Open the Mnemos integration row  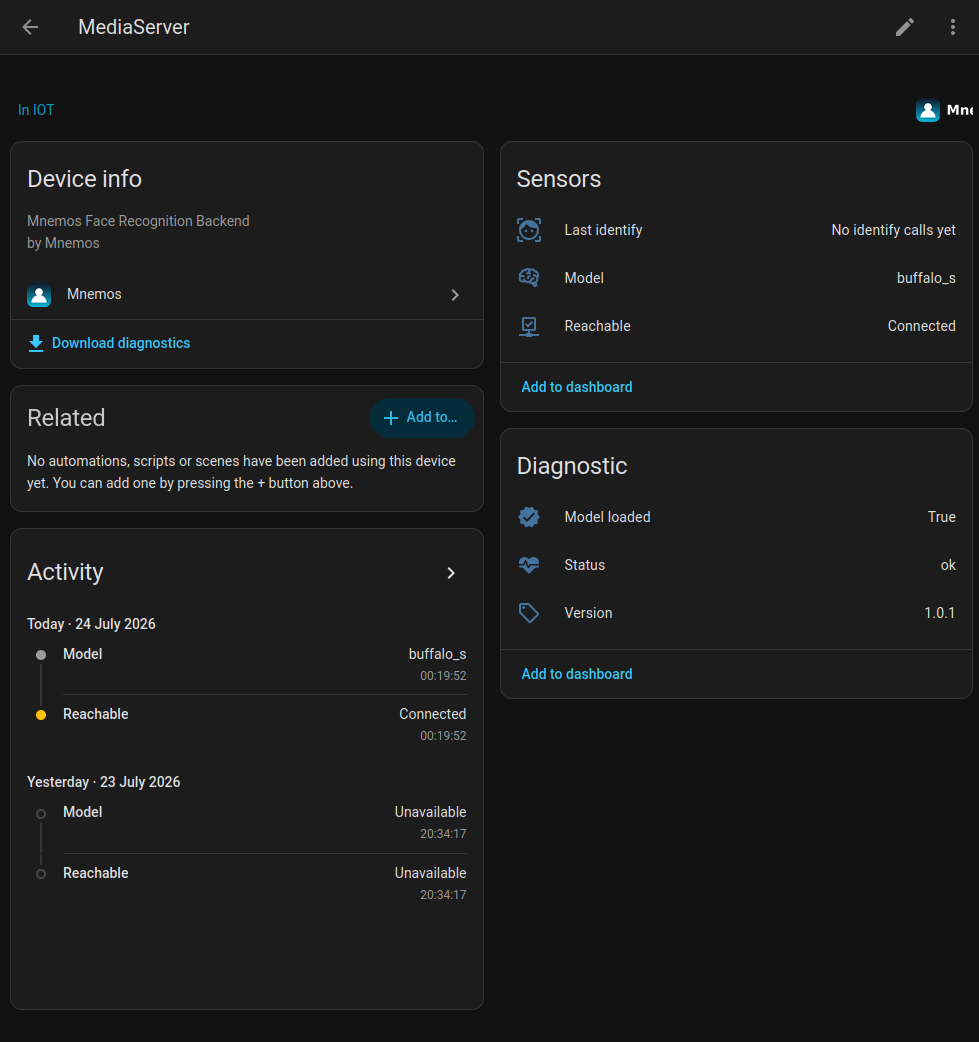[247, 294]
